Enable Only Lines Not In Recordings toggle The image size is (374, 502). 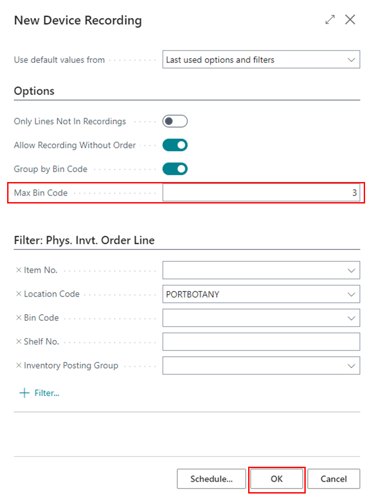175,121
